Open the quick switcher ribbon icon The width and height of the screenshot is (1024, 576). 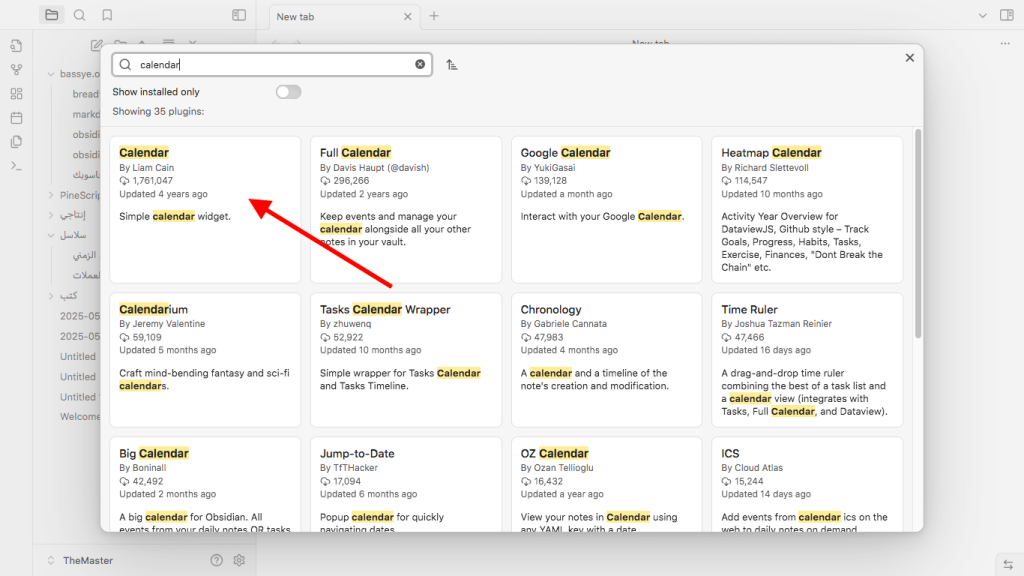coord(16,46)
